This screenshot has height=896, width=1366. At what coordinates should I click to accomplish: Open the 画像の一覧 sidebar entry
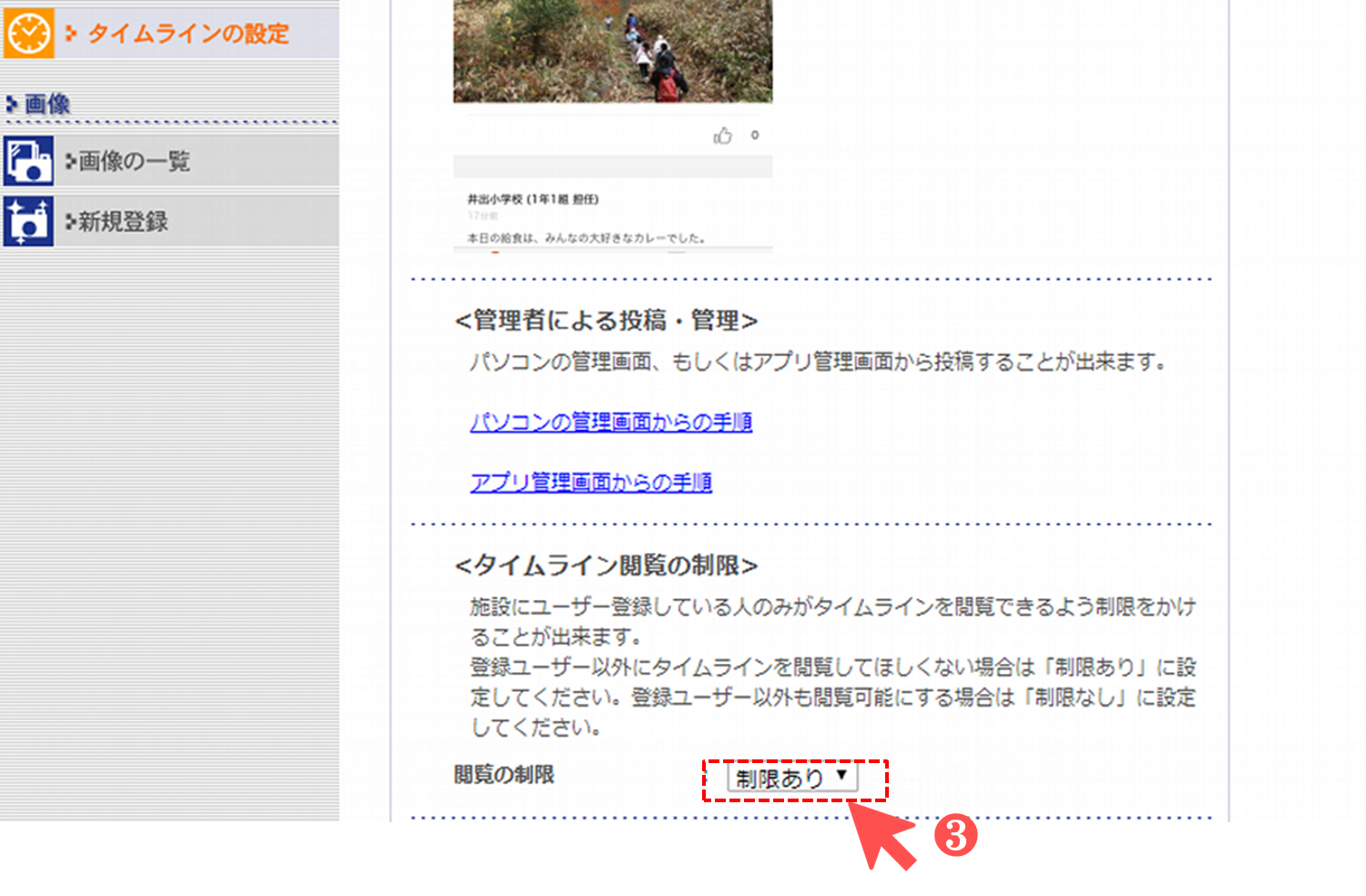[x=134, y=161]
